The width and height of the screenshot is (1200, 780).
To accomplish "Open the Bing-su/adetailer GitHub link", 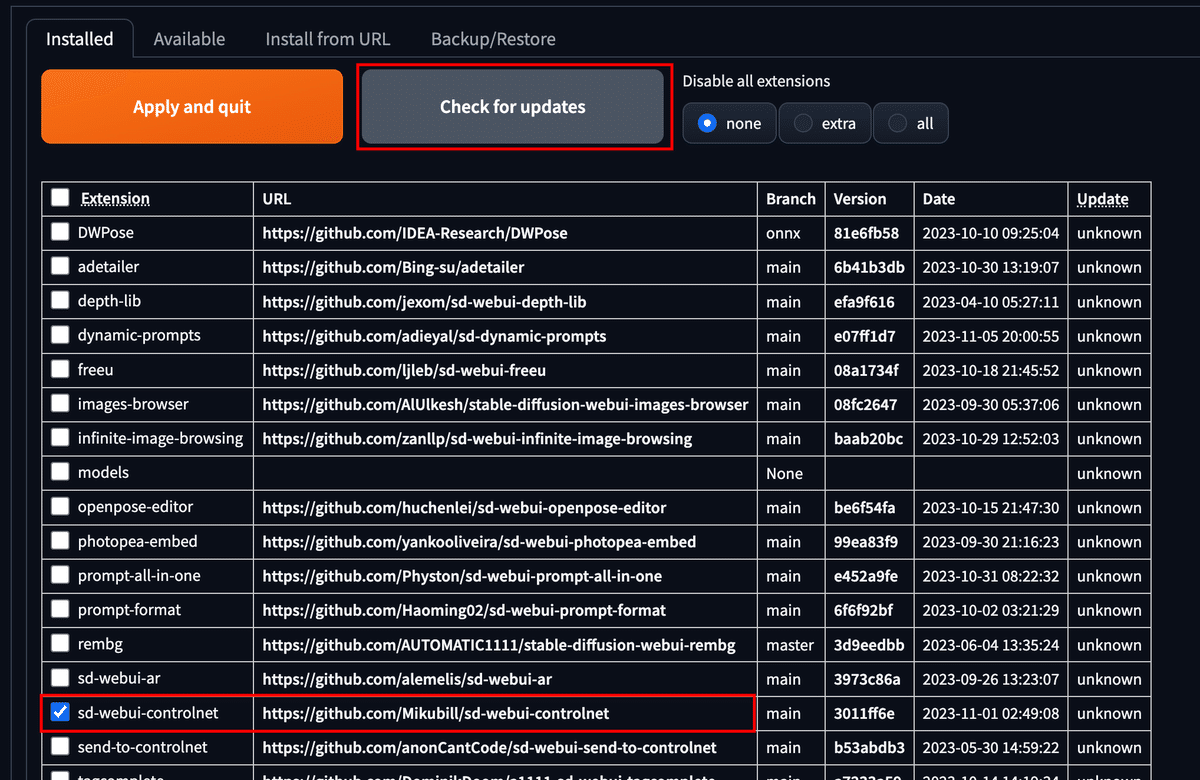I will (x=393, y=267).
